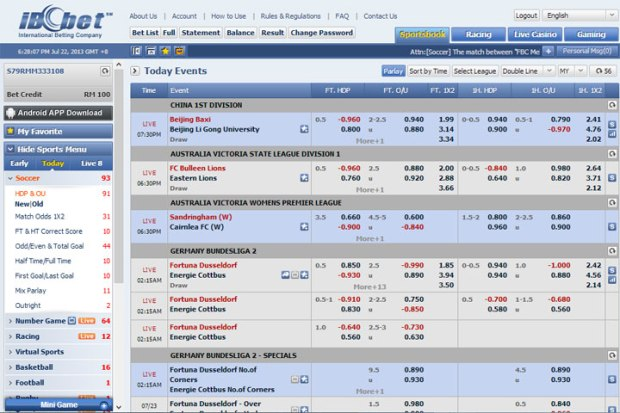Collapse side panel via arrow beside Today Events

(x=135, y=71)
